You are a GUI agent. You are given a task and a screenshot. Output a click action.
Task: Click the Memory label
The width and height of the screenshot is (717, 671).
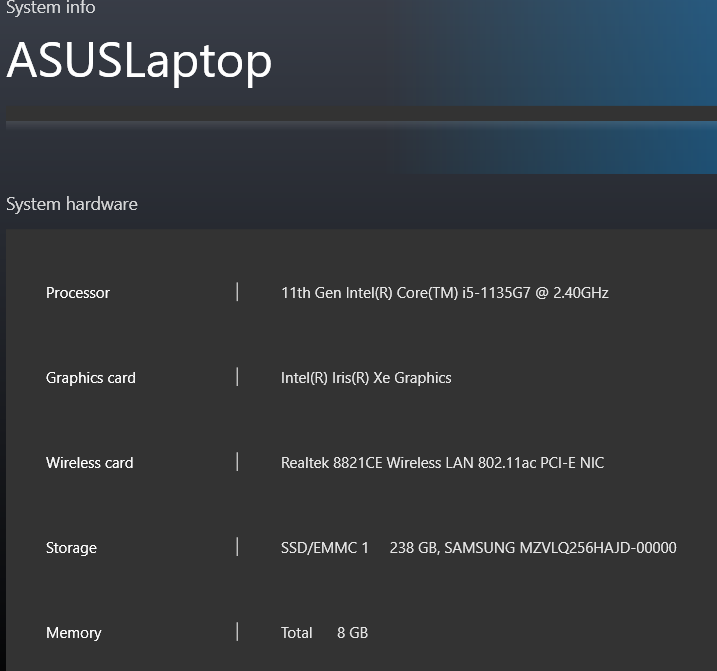coord(74,633)
